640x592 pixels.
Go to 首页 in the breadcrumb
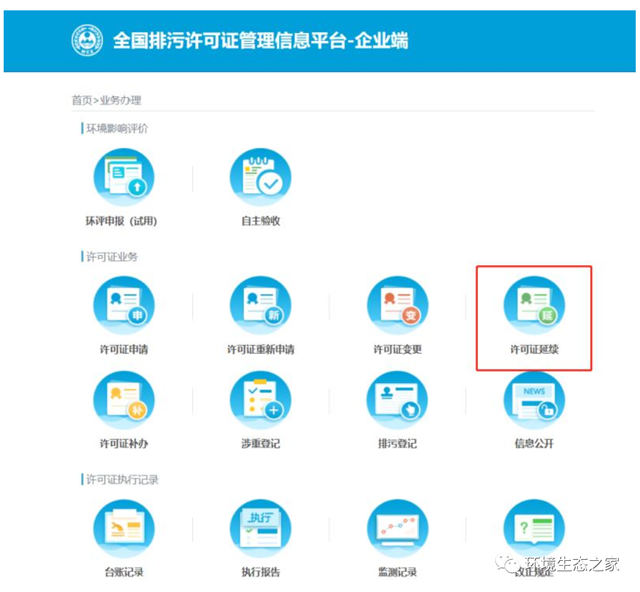click(x=82, y=100)
